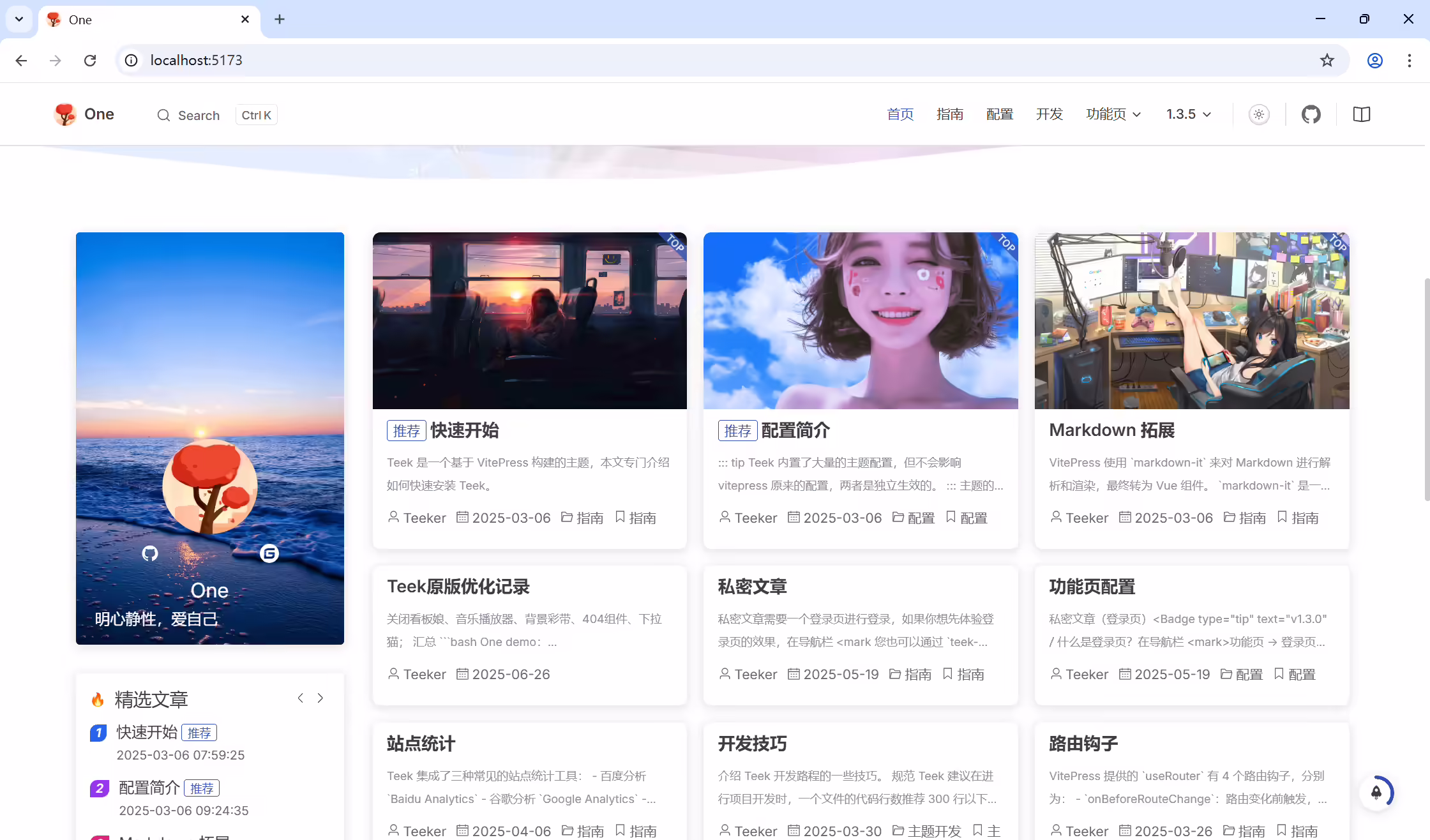
Task: Click the magnifier search icon
Action: (163, 116)
